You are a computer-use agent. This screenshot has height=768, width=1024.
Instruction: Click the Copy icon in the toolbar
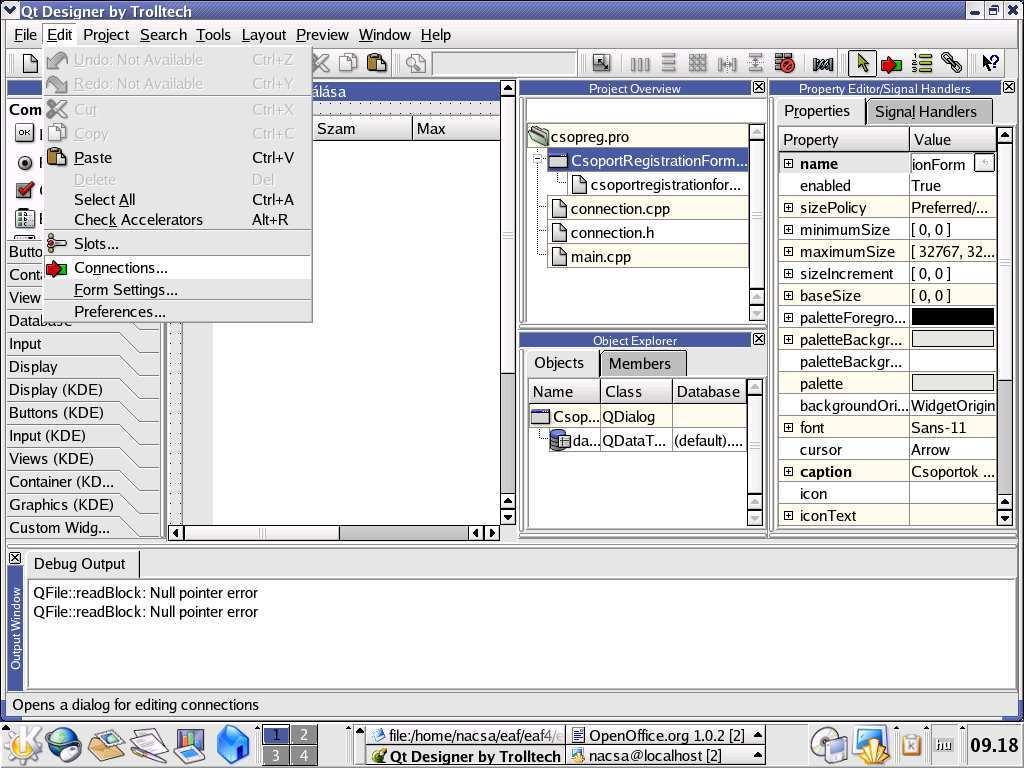(x=348, y=63)
